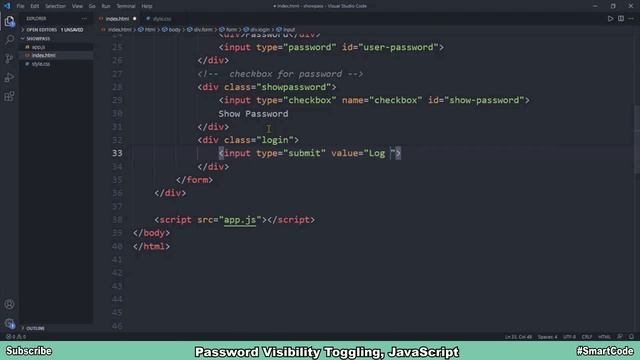Click line number 33 in gutter
The image size is (640, 360).
point(117,153)
